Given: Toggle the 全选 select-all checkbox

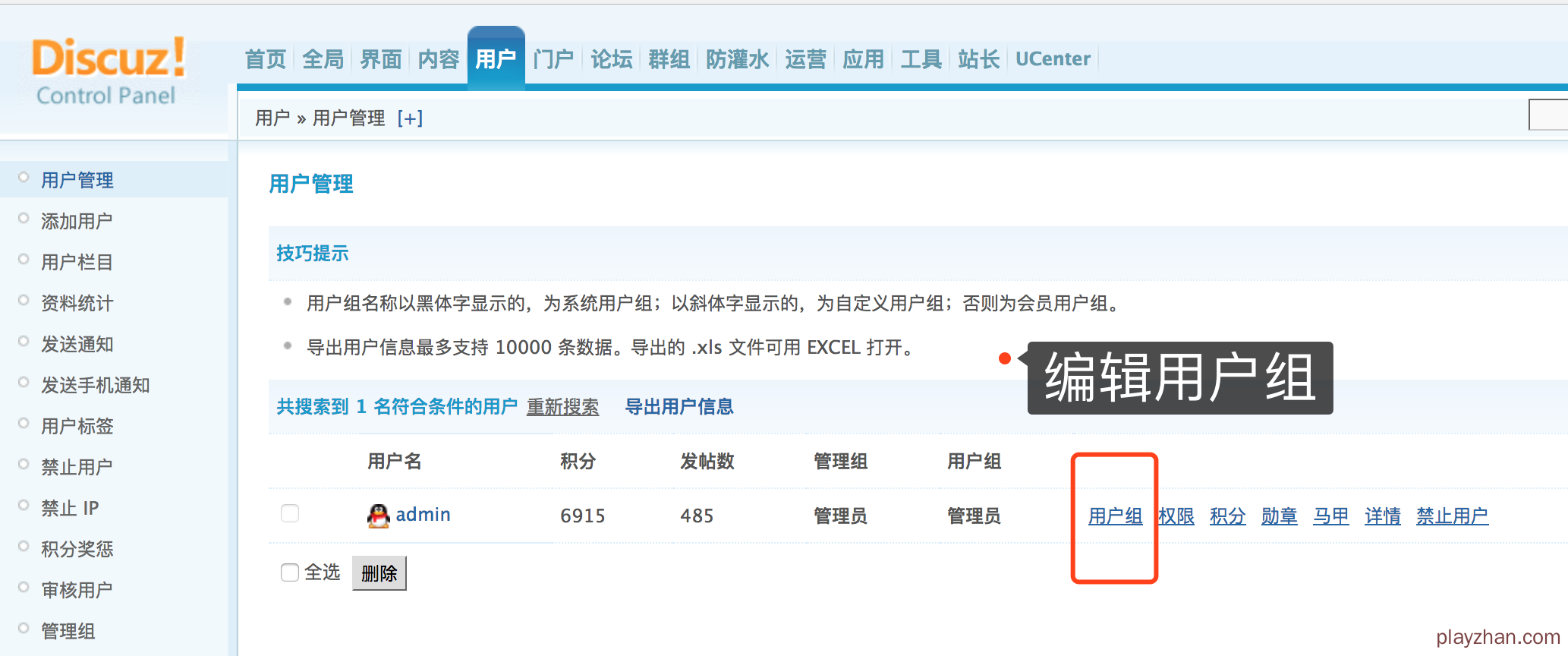Looking at the screenshot, I should (x=290, y=572).
